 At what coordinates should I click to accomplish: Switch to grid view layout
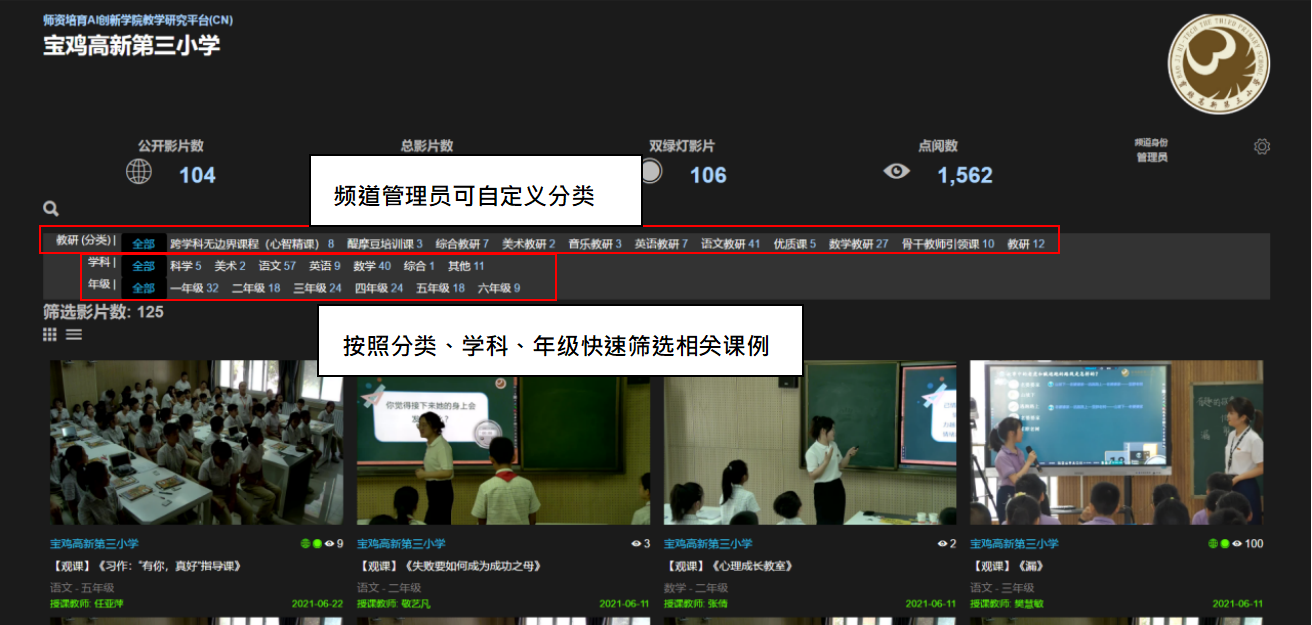pyautogui.click(x=50, y=335)
